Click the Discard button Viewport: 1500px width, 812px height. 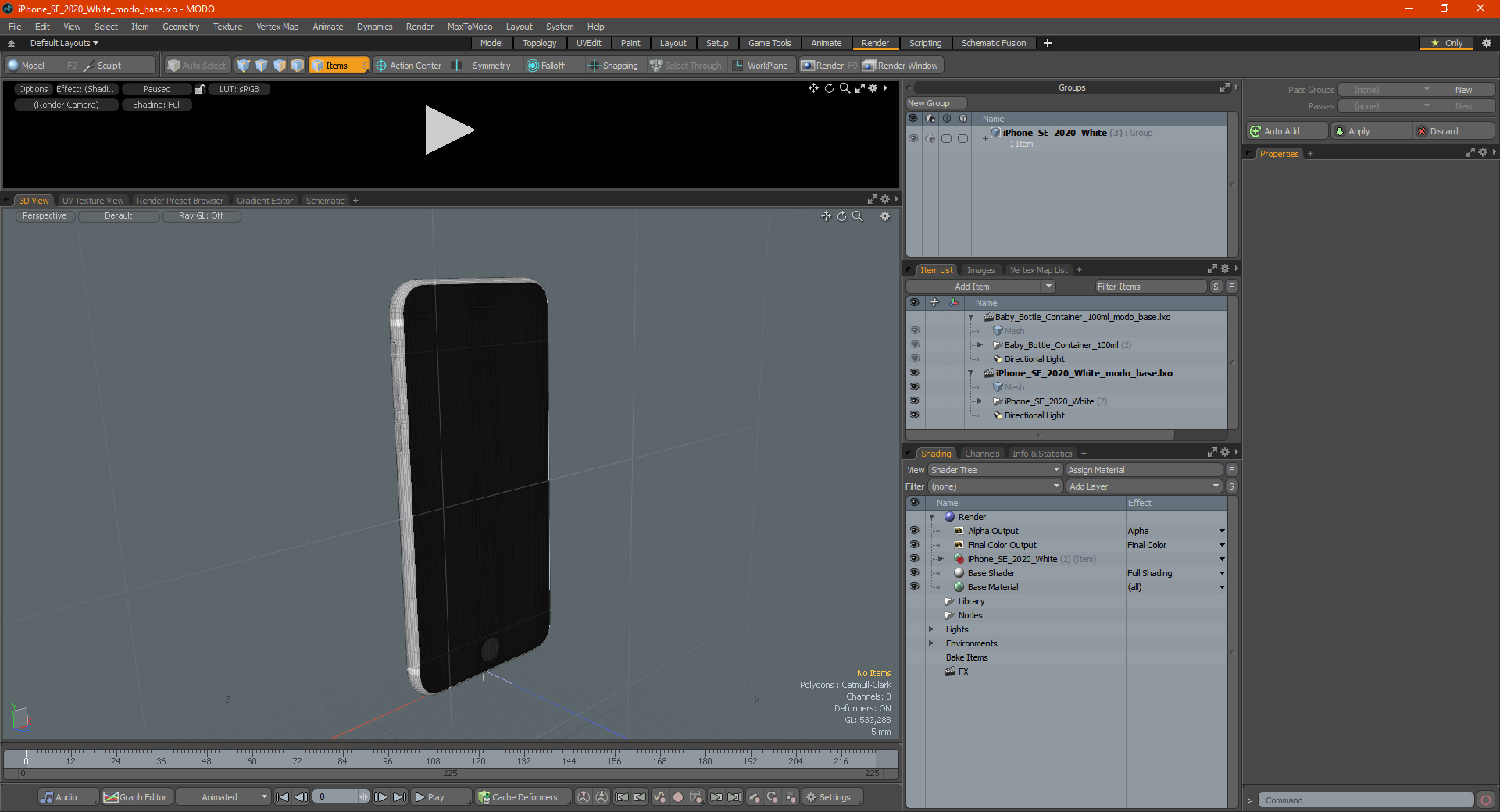[x=1453, y=131]
